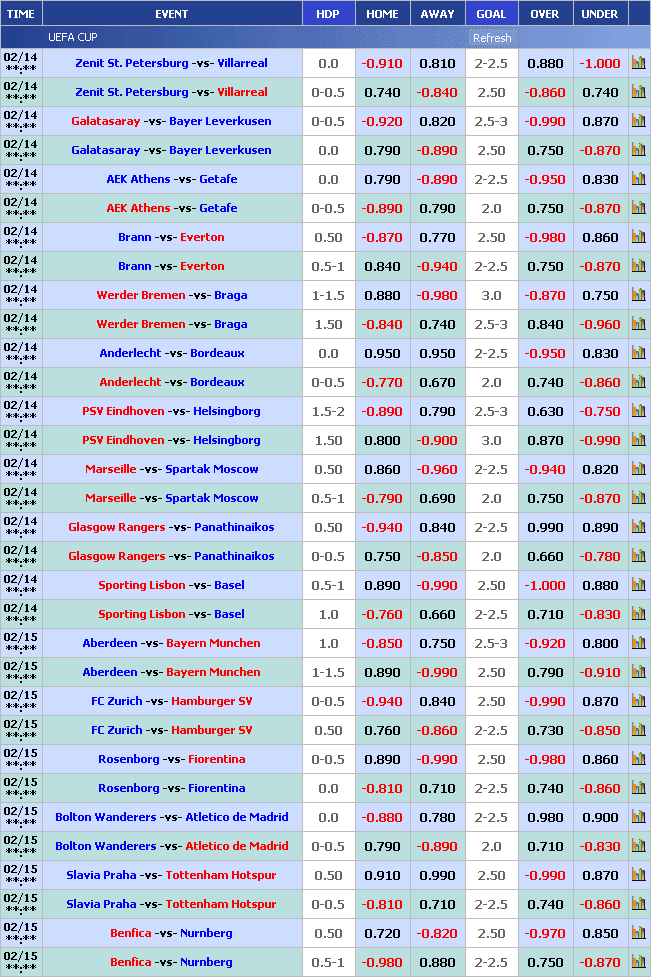This screenshot has width=651, height=977.
Task: Click chart icon for Glasgow Rangers 0.50 handicap row
Action: pyautogui.click(x=638, y=526)
